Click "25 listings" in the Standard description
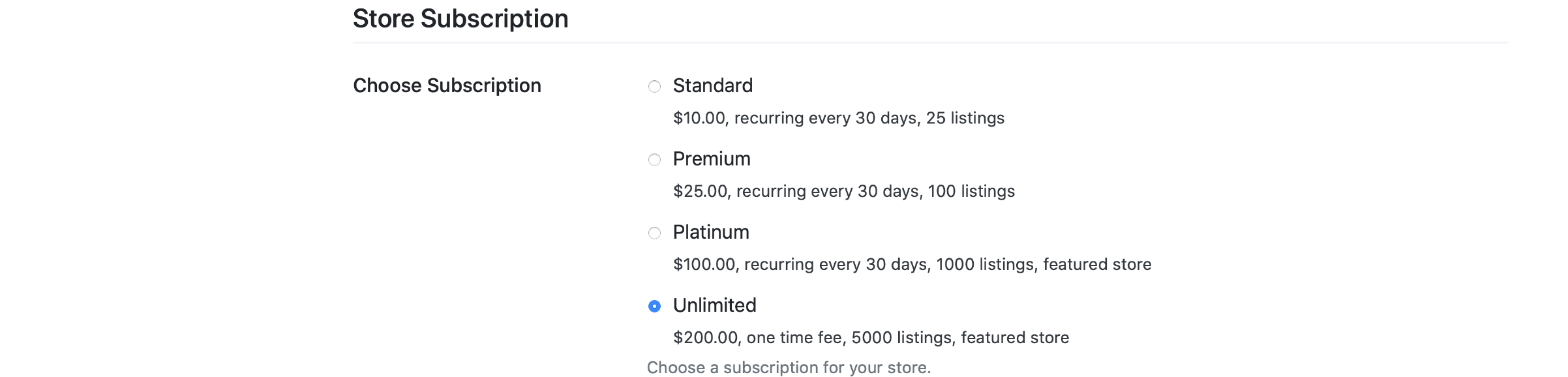1568x377 pixels. 965,118
